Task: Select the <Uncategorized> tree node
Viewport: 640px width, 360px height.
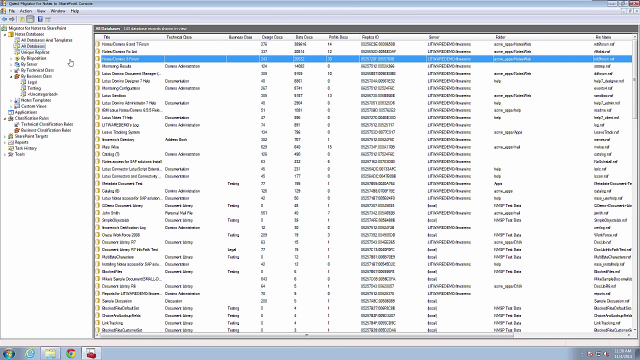Action: click(x=42, y=94)
